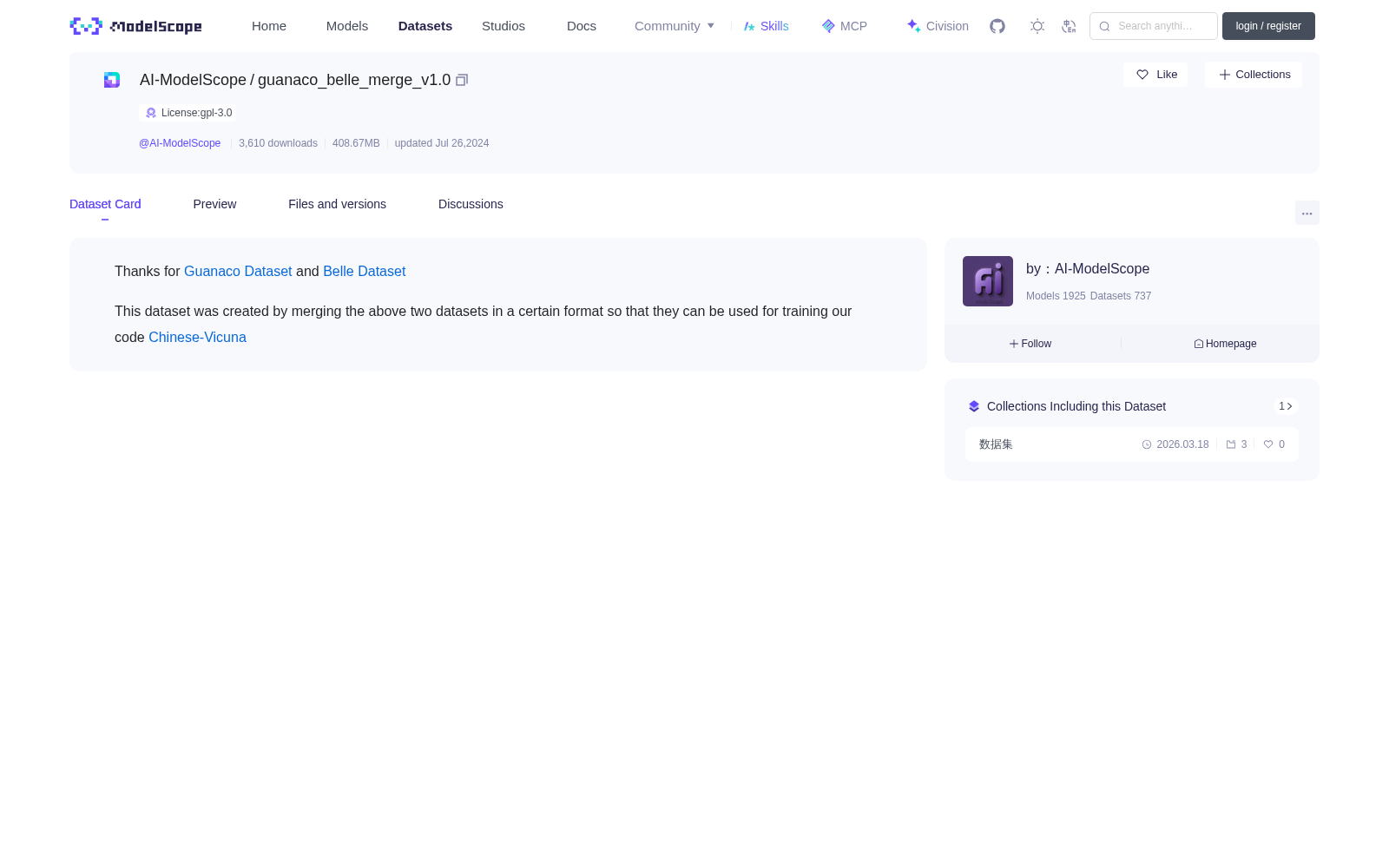
Task: Open the Datasets navigation item
Action: pos(425,26)
